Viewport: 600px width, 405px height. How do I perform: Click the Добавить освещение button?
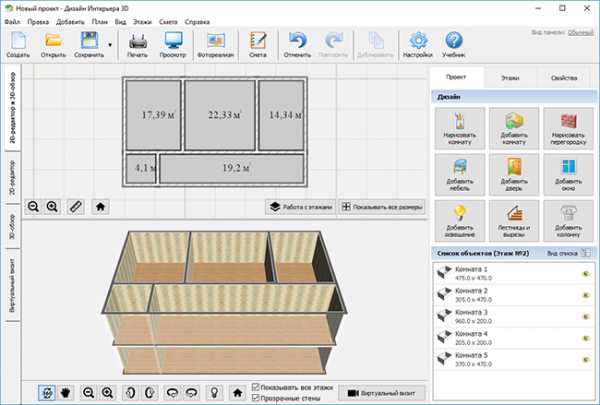tap(460, 221)
